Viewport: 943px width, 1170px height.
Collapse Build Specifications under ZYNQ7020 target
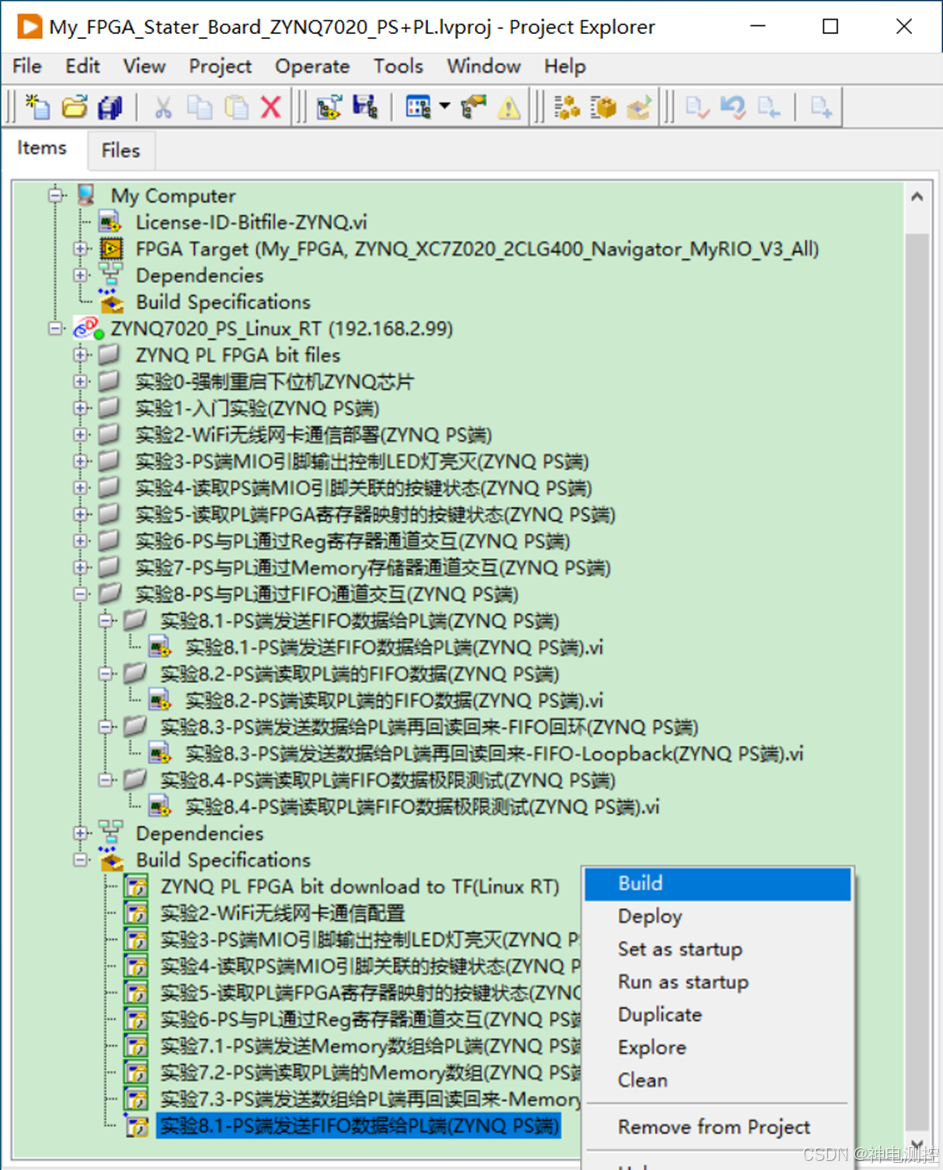tap(81, 860)
